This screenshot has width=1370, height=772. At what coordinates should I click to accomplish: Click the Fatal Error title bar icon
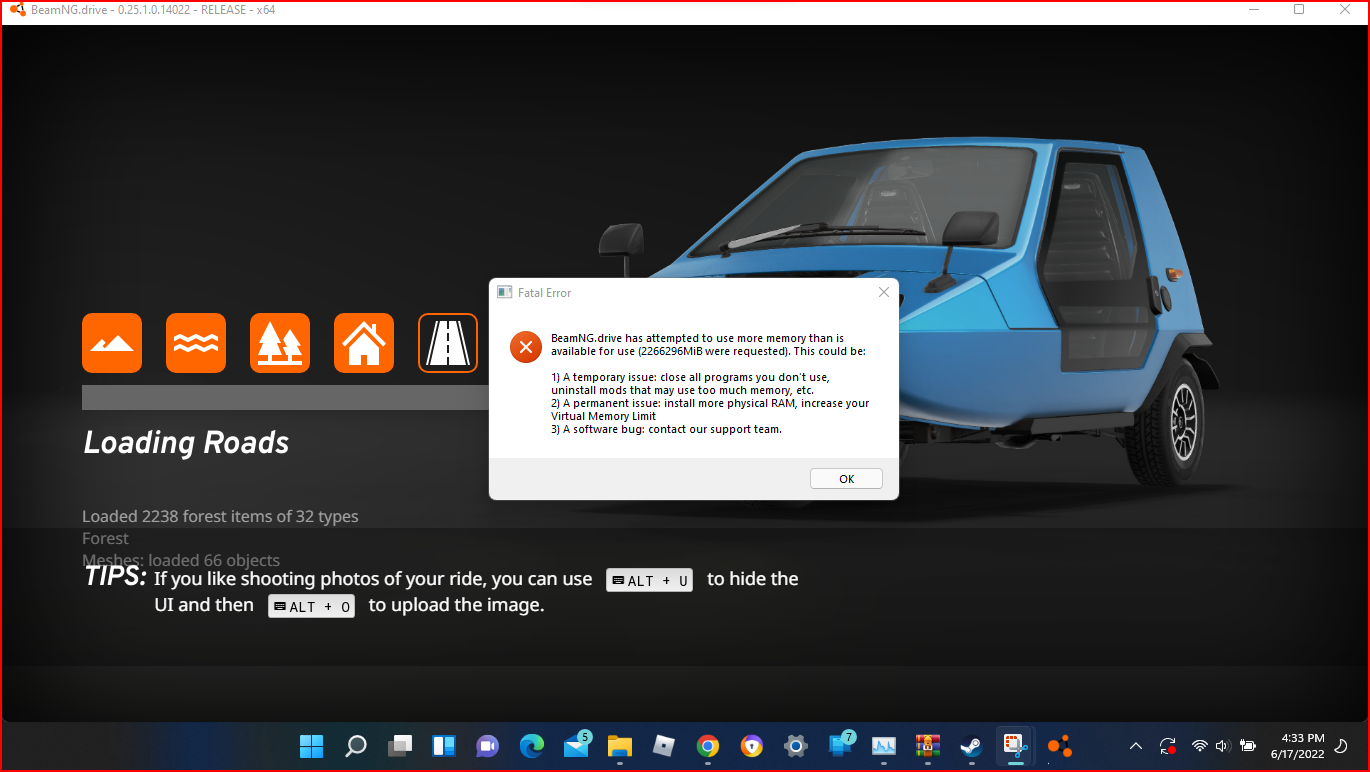(505, 293)
